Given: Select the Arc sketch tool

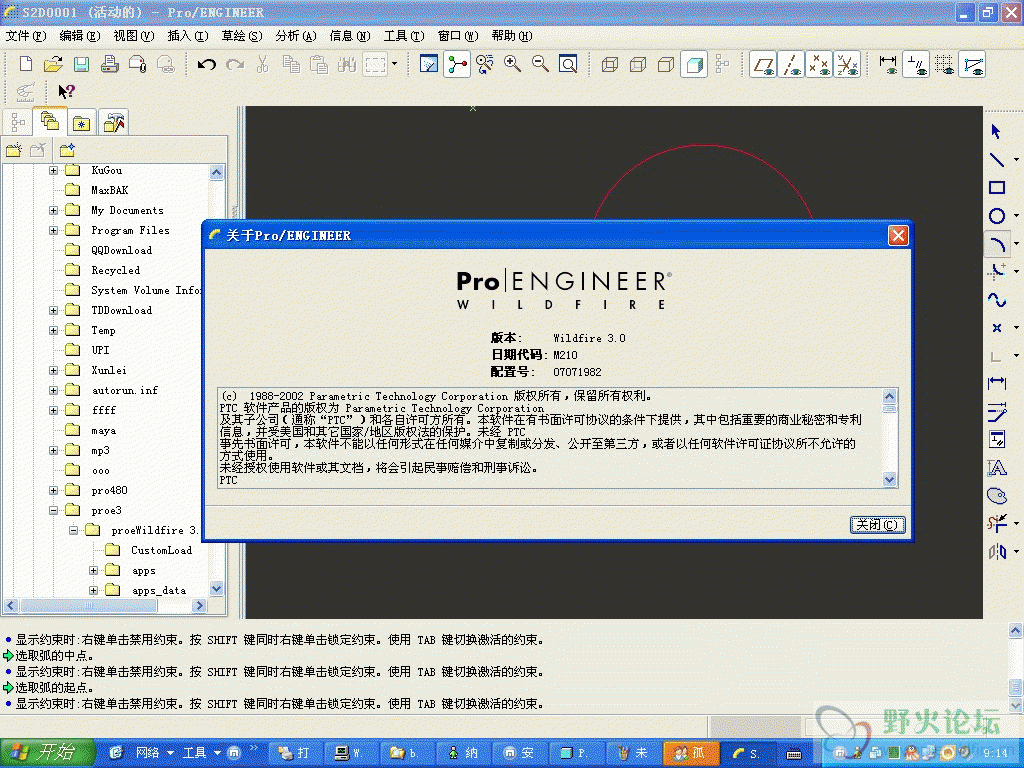Looking at the screenshot, I should (997, 244).
